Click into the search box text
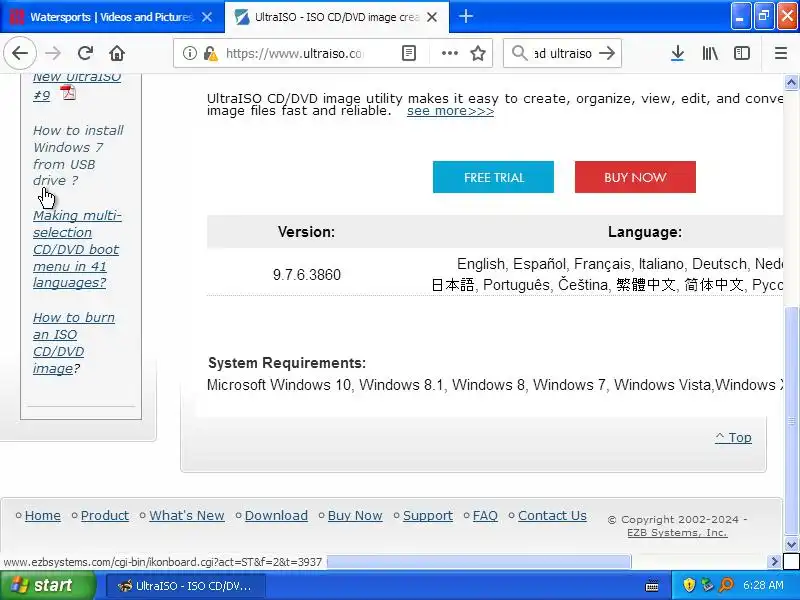Image resolution: width=800 pixels, height=600 pixels. (562, 53)
